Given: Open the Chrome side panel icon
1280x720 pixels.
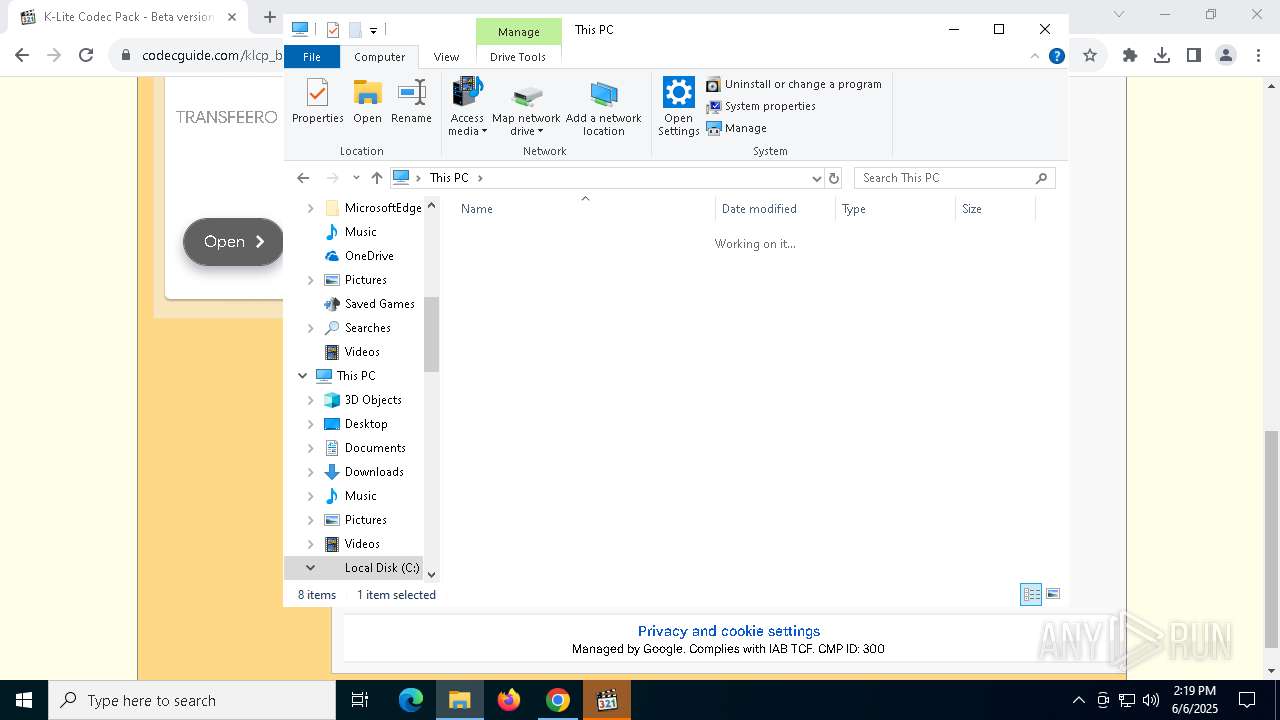Looking at the screenshot, I should point(1194,56).
